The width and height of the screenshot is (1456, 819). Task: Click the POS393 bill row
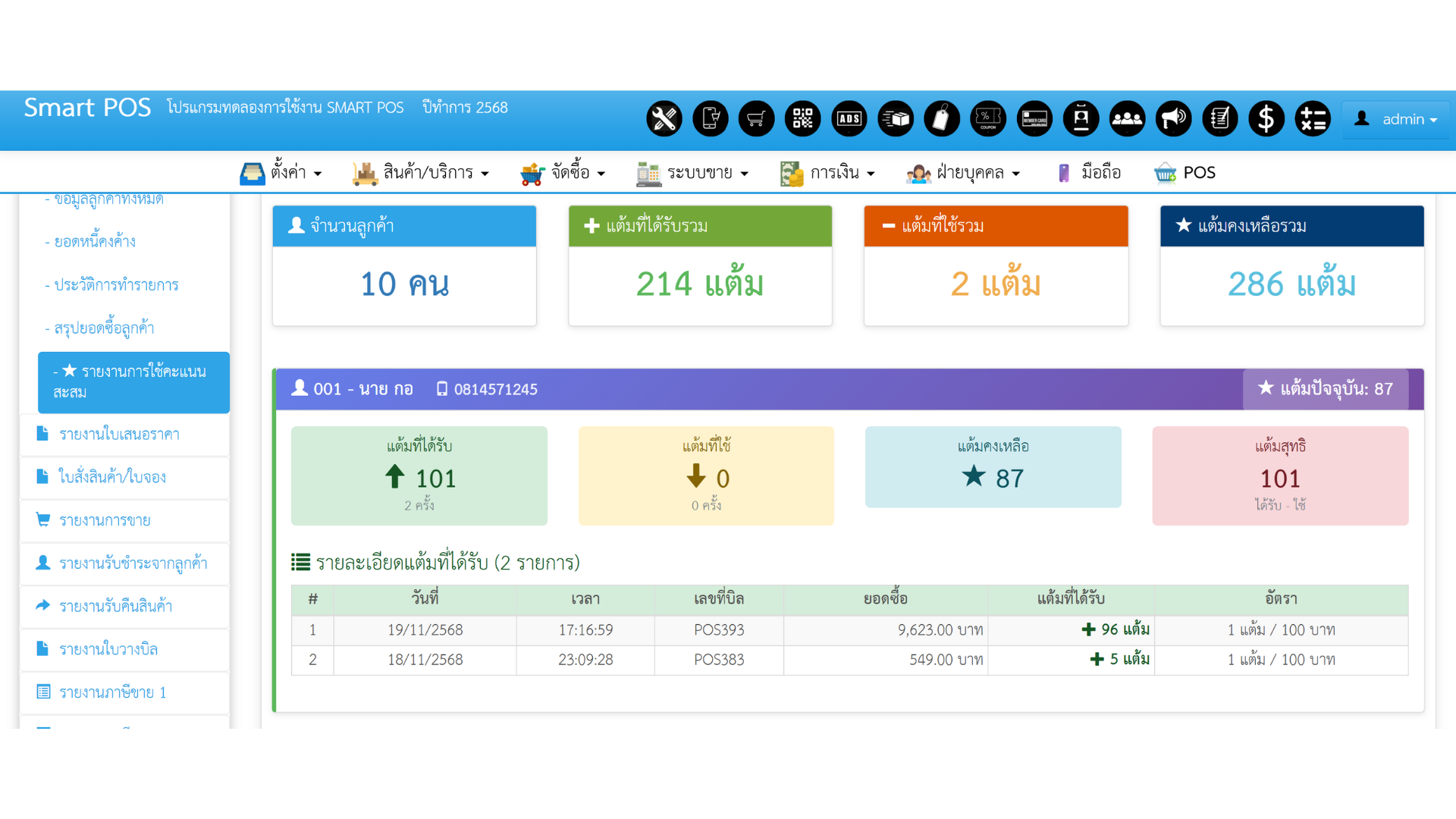(718, 630)
